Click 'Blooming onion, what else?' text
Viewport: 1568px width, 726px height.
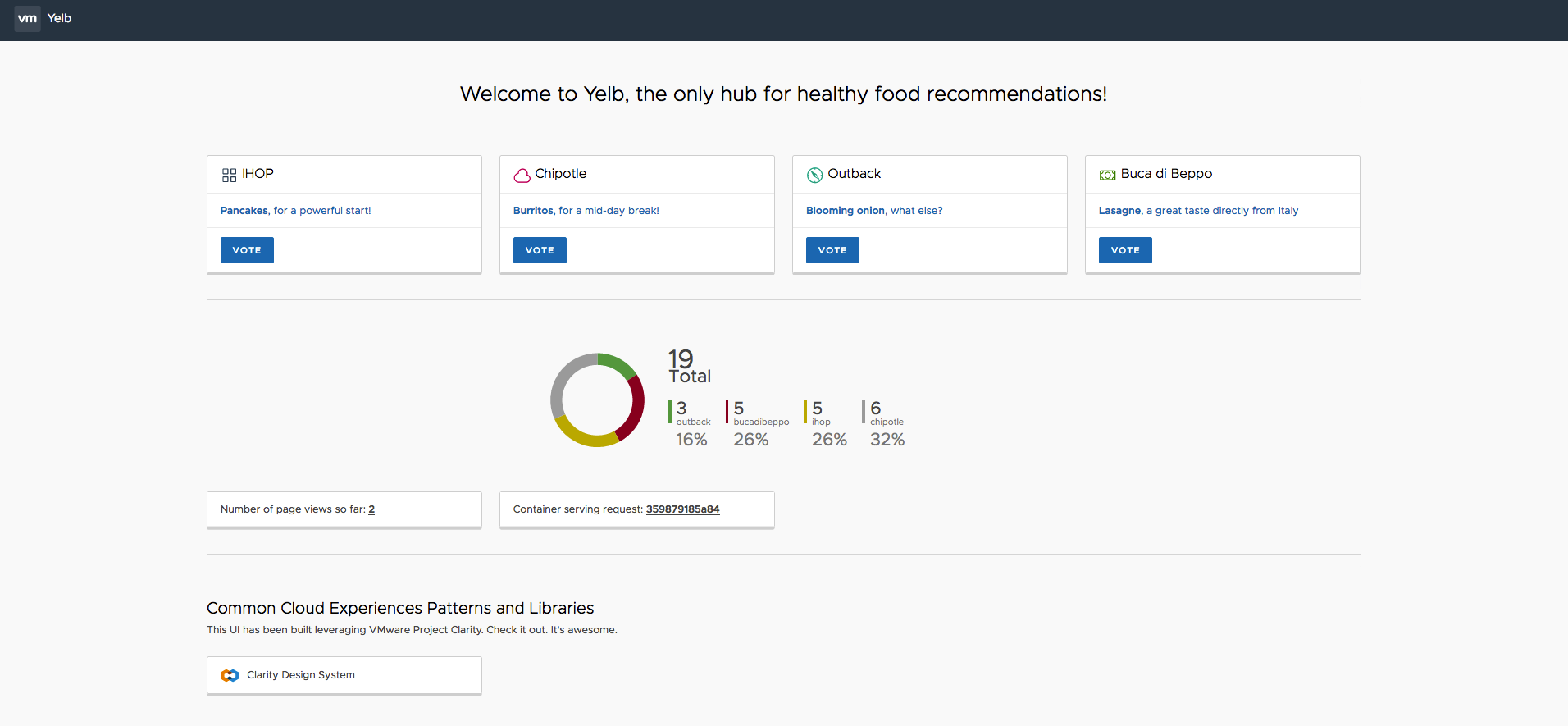point(874,211)
